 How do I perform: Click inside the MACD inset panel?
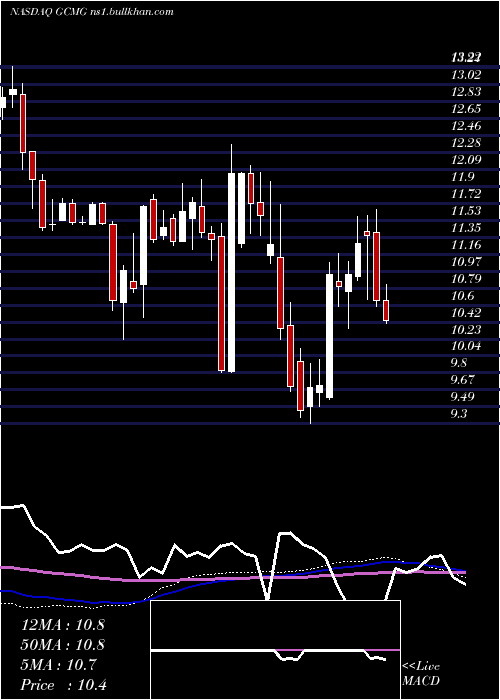[275, 650]
